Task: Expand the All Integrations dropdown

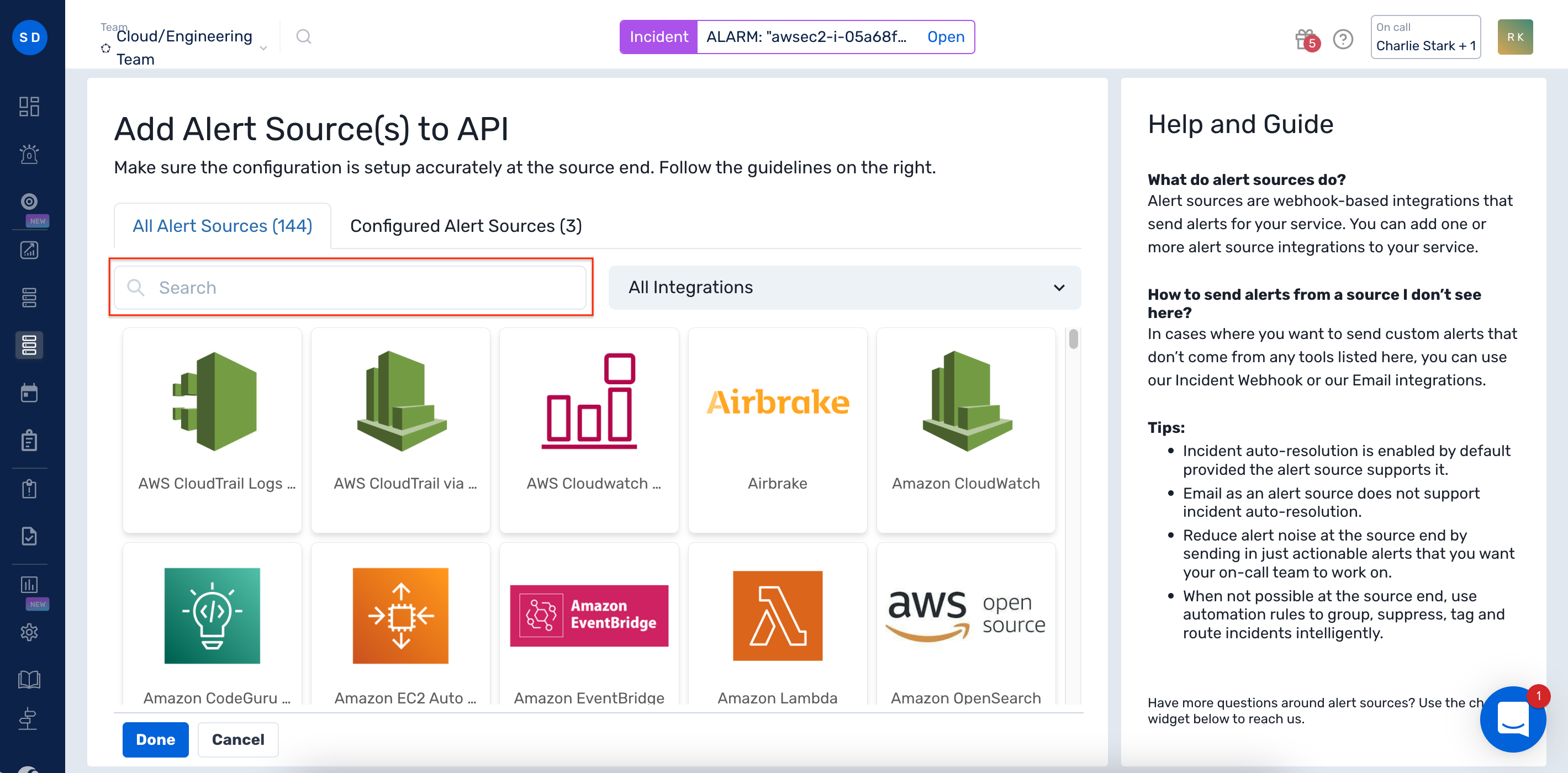Action: point(845,287)
